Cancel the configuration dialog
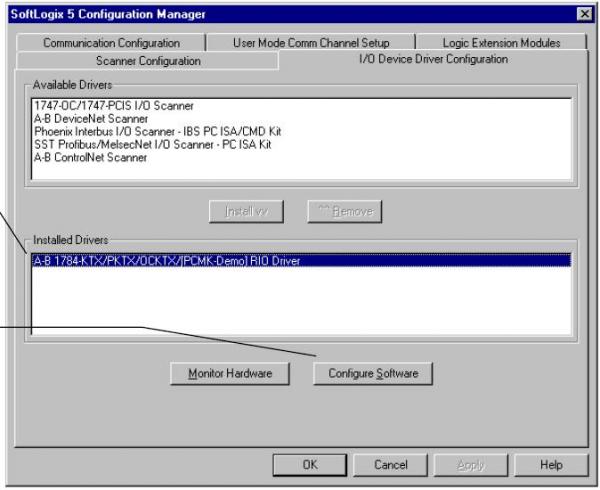This screenshot has height=490, width=600. [x=390, y=465]
